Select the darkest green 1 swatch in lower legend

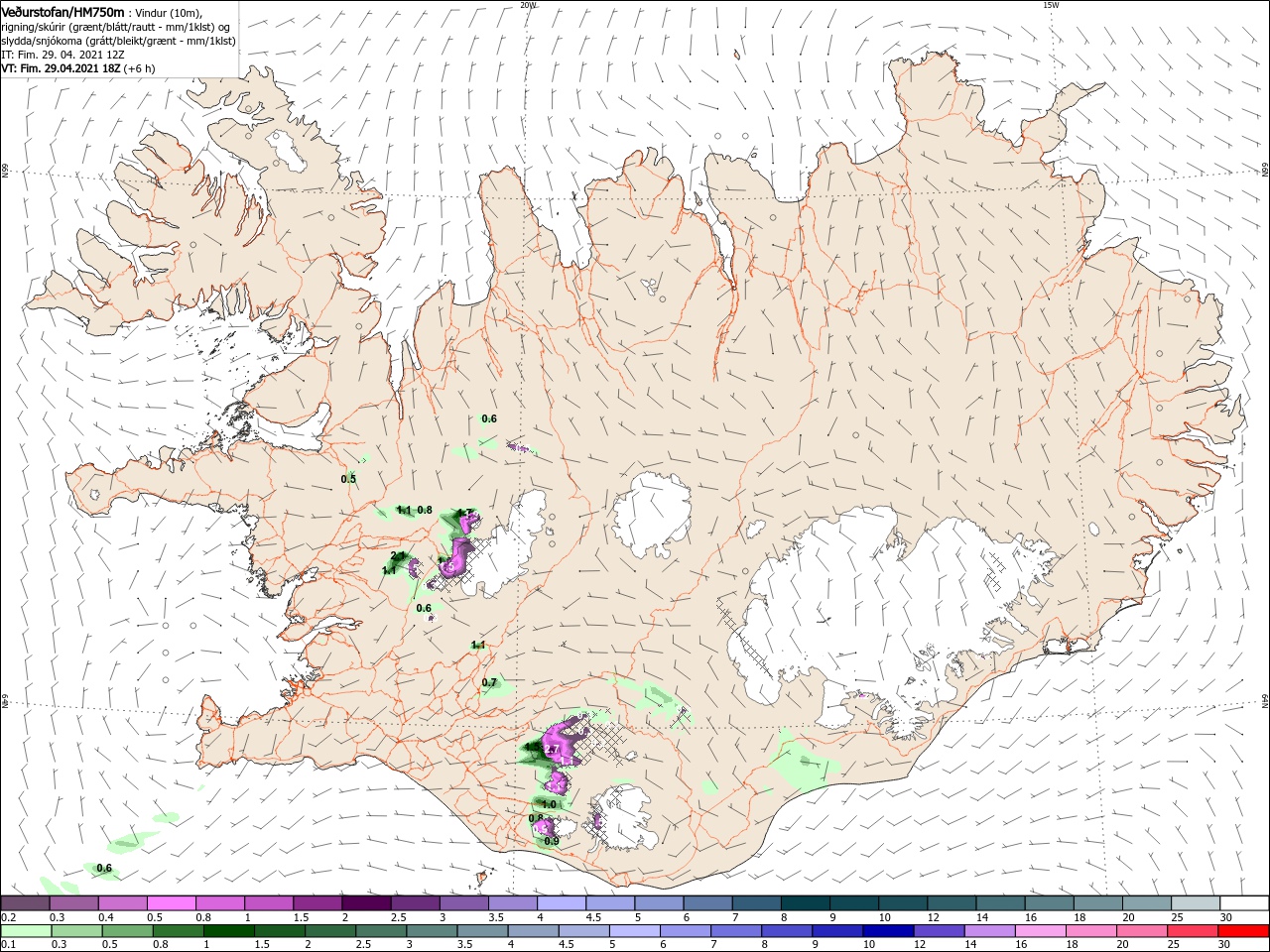(228, 931)
